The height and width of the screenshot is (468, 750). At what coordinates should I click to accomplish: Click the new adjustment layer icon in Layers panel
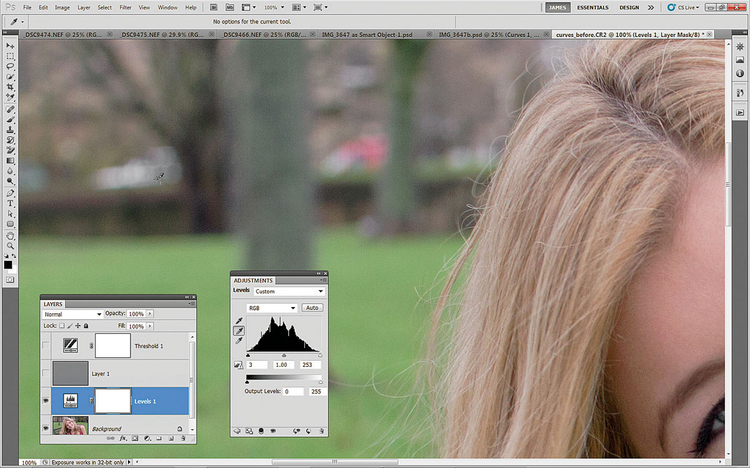point(147,438)
